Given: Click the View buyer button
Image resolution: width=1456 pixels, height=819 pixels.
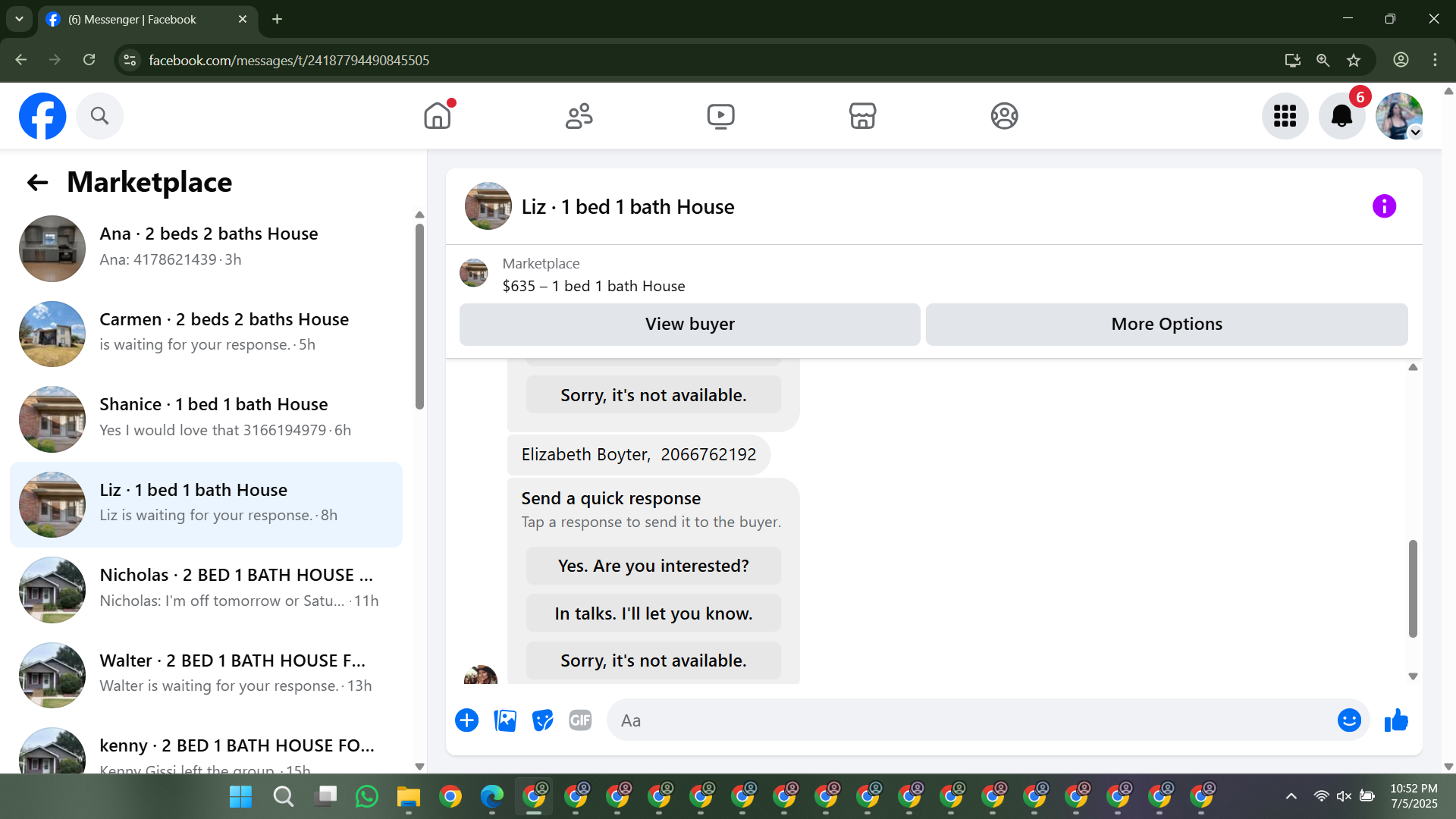Looking at the screenshot, I should tap(689, 325).
